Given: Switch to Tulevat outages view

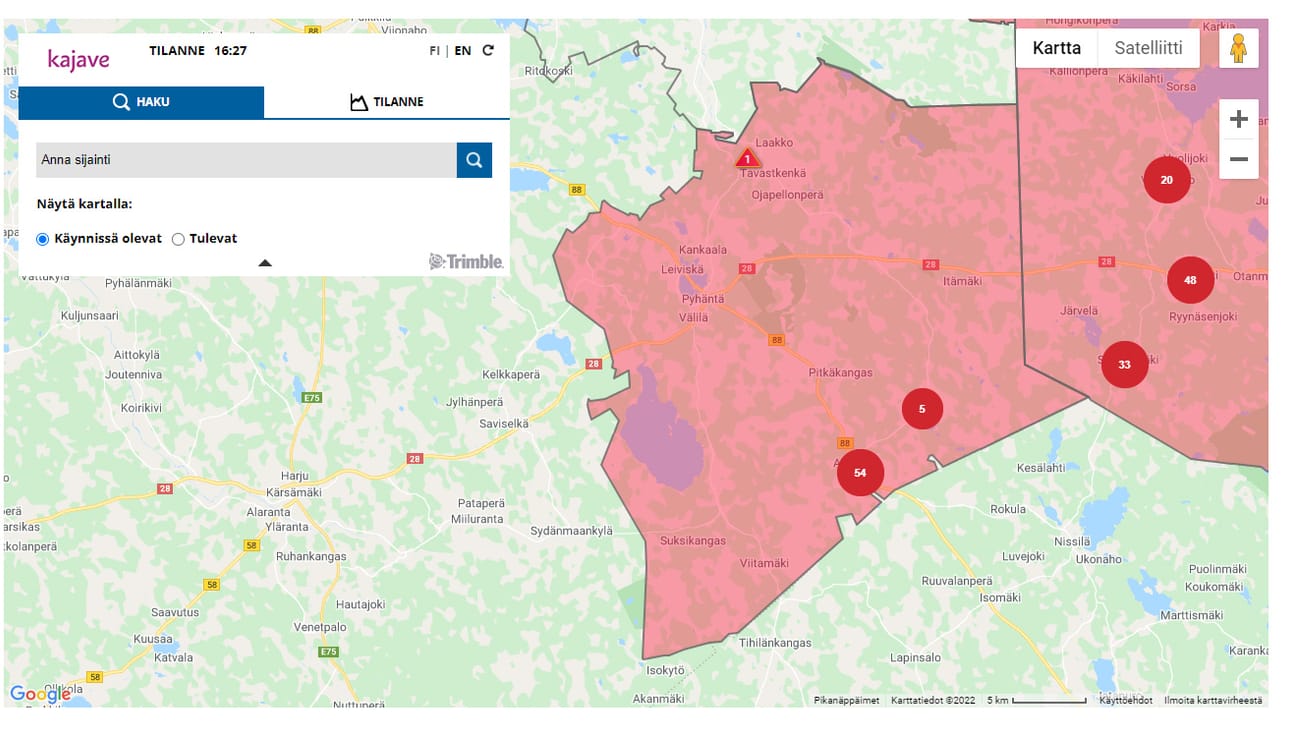Looking at the screenshot, I should coord(178,238).
